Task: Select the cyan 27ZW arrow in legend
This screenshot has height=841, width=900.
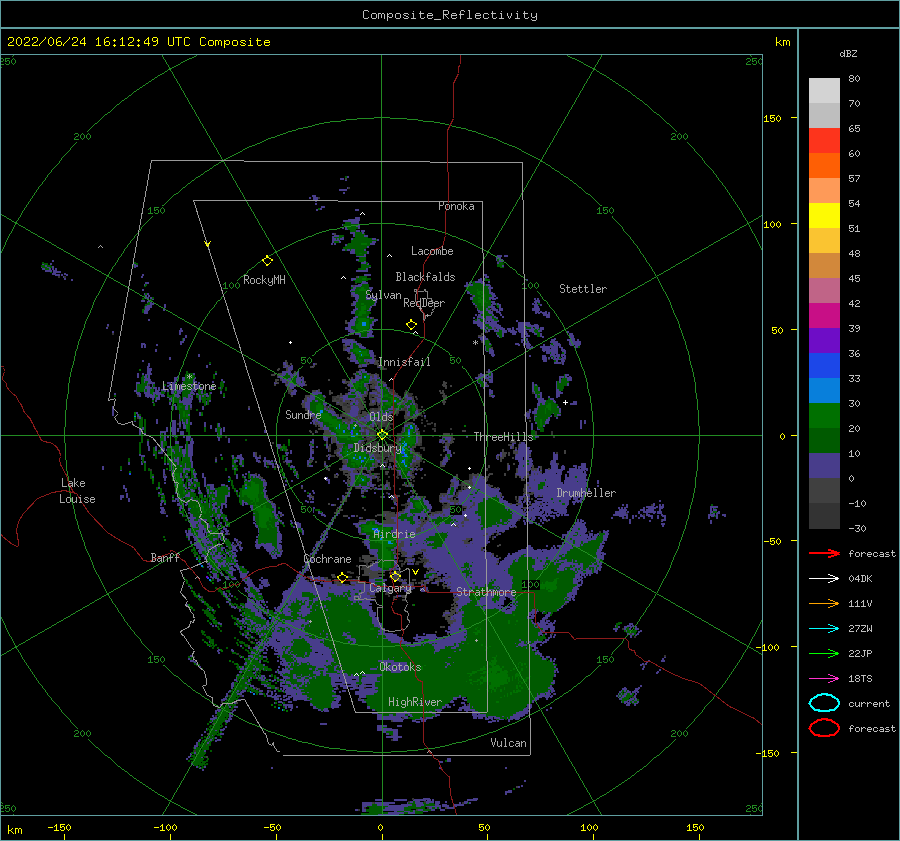Action: [824, 629]
